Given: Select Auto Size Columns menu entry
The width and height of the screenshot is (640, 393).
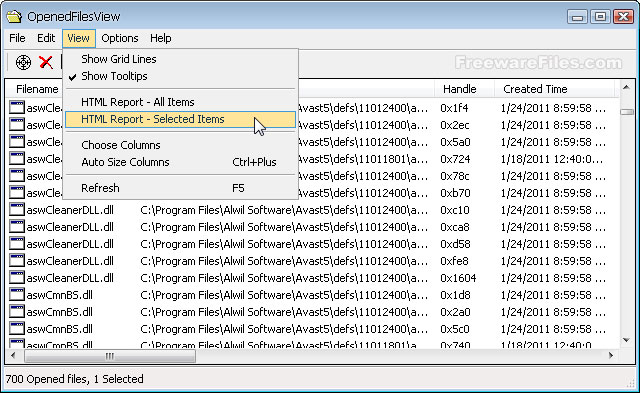Looking at the screenshot, I should [180, 162].
